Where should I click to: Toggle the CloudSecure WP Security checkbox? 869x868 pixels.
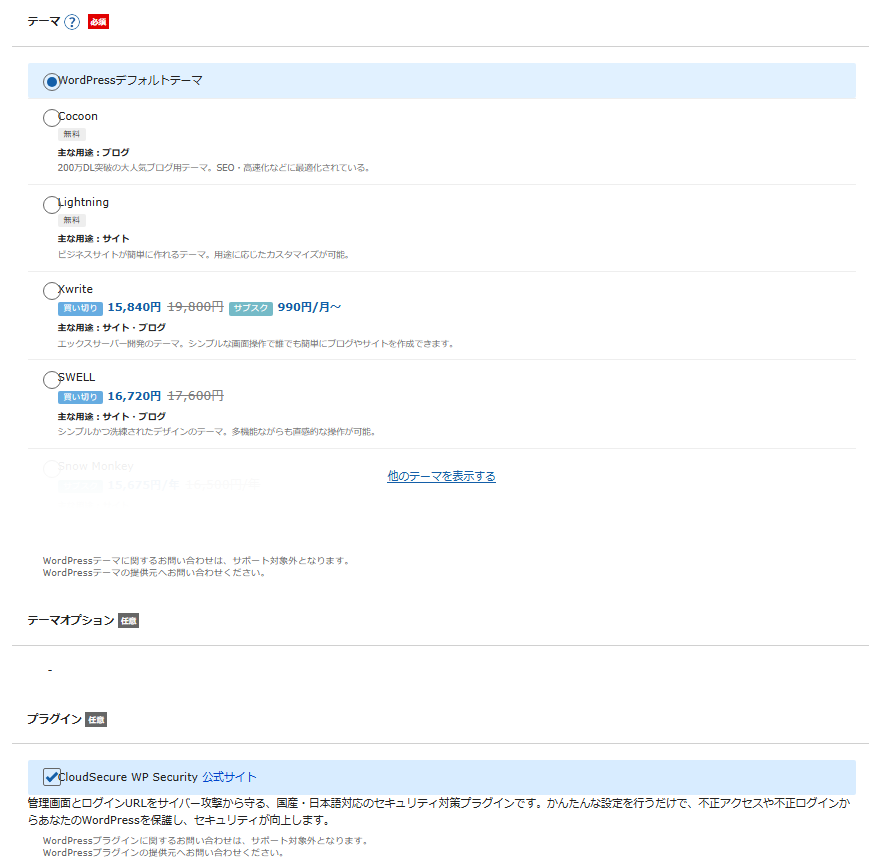pos(52,777)
